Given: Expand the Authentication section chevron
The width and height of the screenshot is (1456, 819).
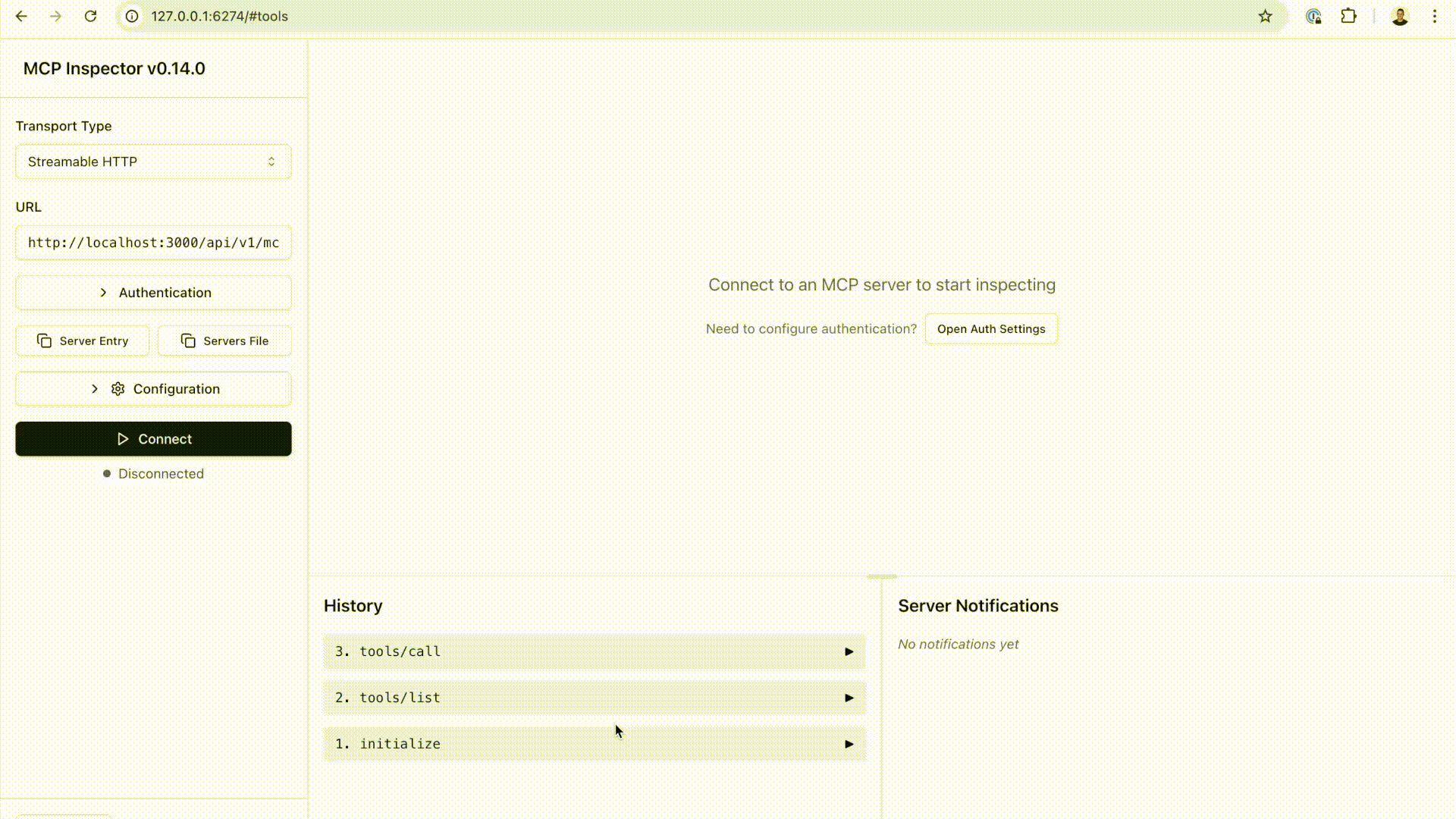Looking at the screenshot, I should 103,293.
